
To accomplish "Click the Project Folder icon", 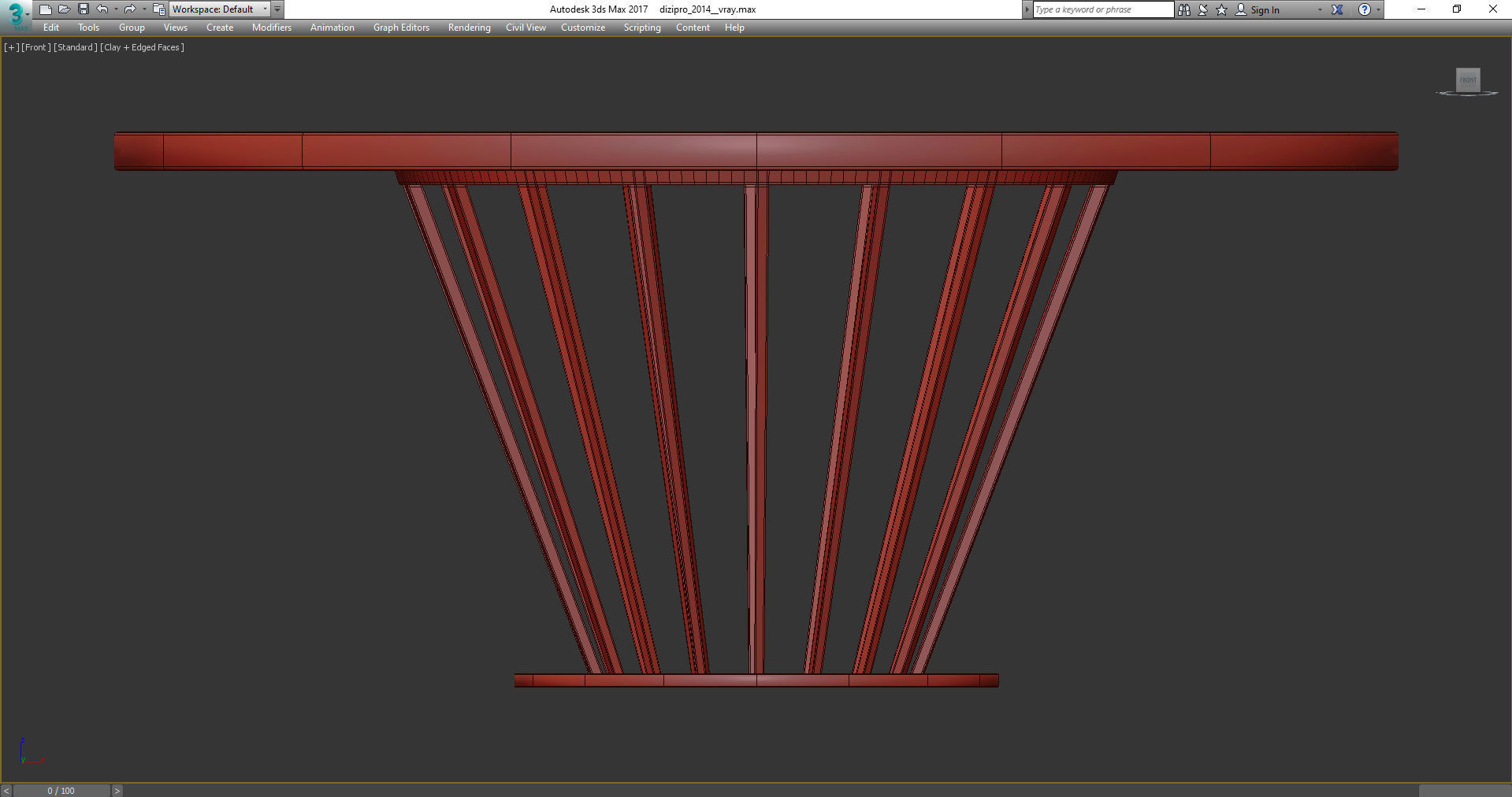I will tap(158, 9).
